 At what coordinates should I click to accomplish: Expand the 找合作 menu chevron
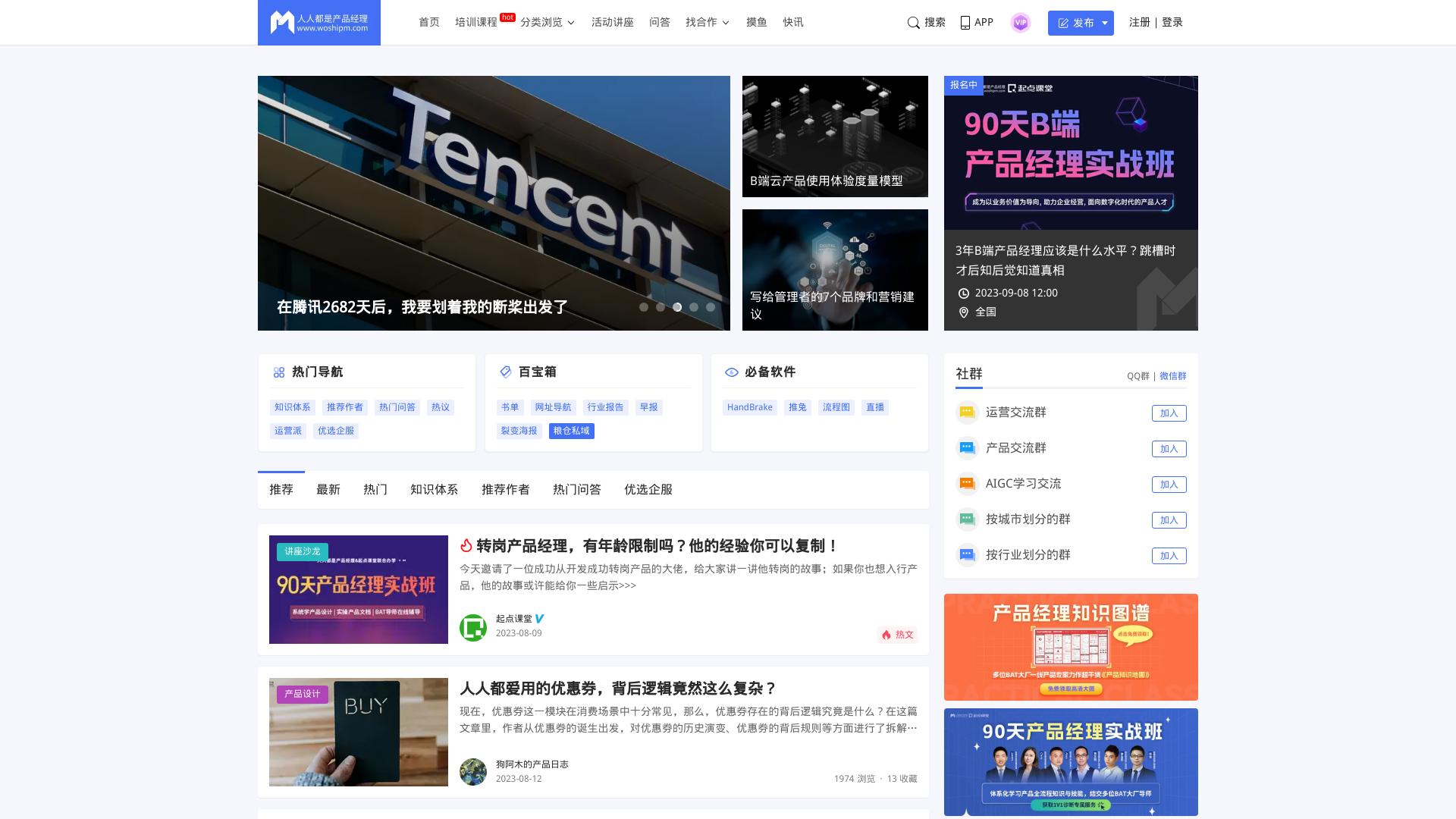[x=726, y=23]
